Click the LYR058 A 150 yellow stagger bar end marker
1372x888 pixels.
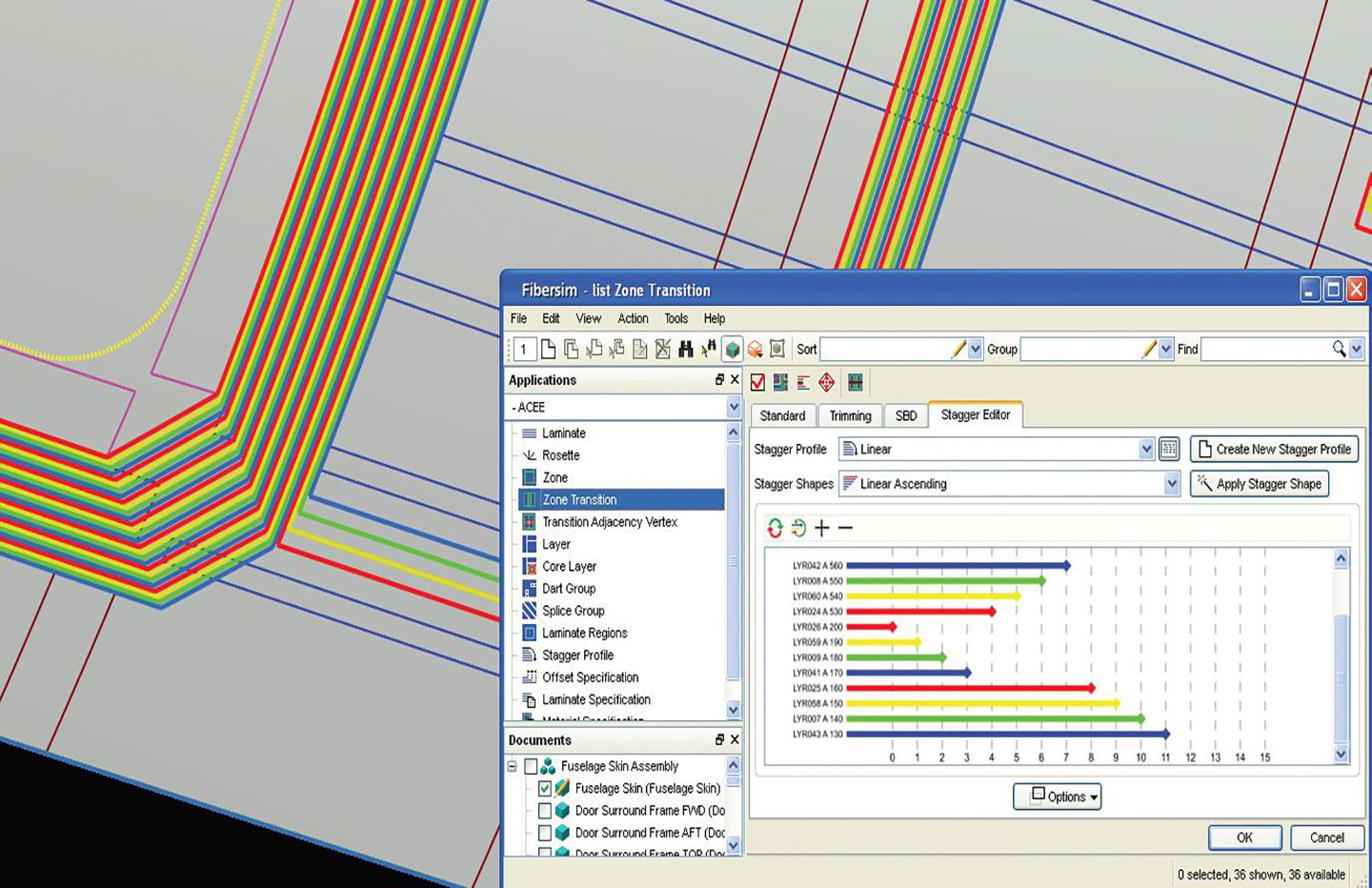point(1117,703)
